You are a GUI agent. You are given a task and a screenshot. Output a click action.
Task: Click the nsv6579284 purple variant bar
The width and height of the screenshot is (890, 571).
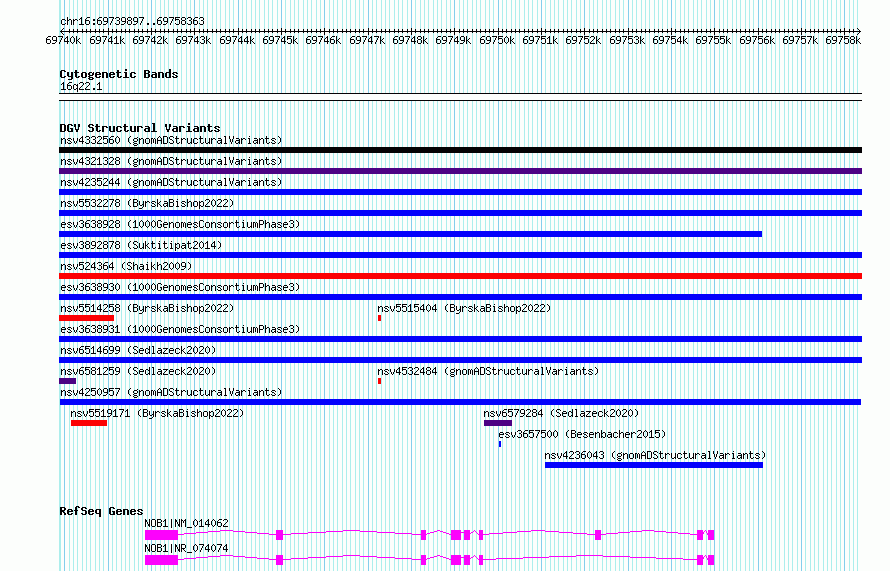[498, 423]
